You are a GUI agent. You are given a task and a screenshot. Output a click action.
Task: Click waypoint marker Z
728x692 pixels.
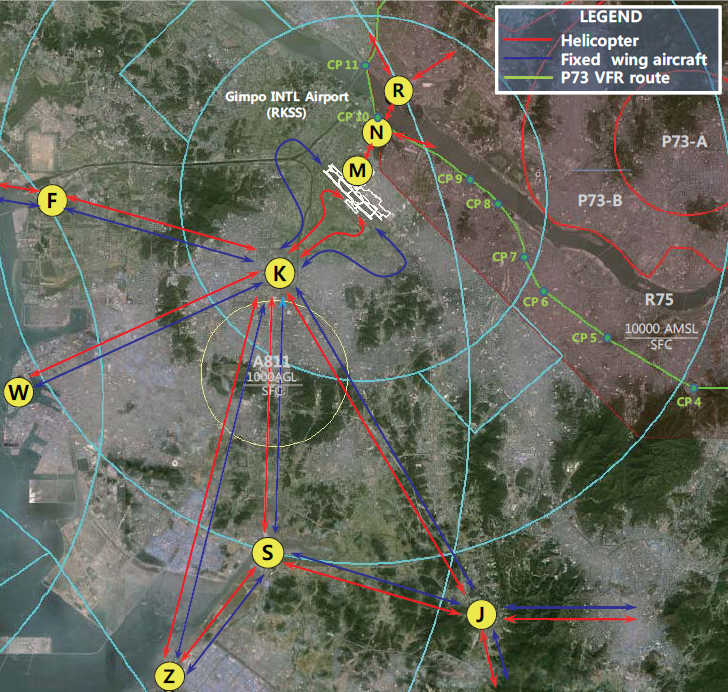[x=170, y=675]
